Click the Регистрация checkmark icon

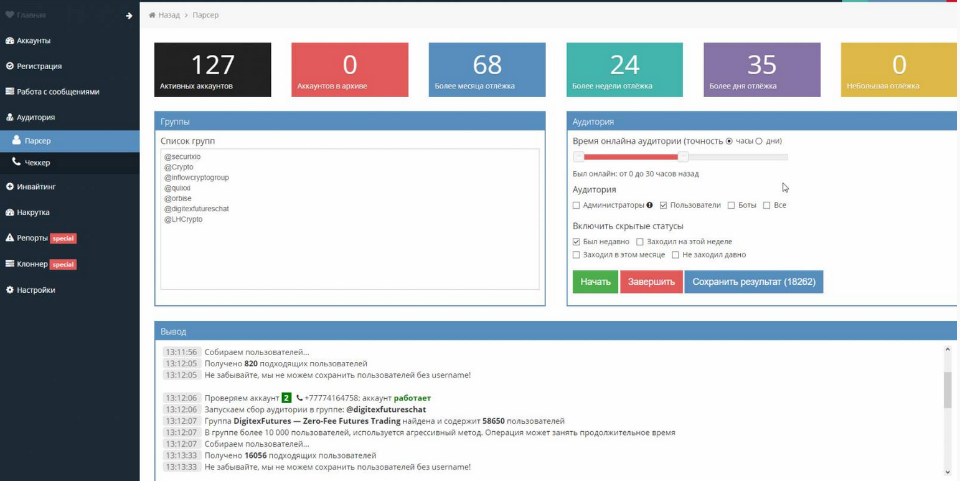click(9, 66)
